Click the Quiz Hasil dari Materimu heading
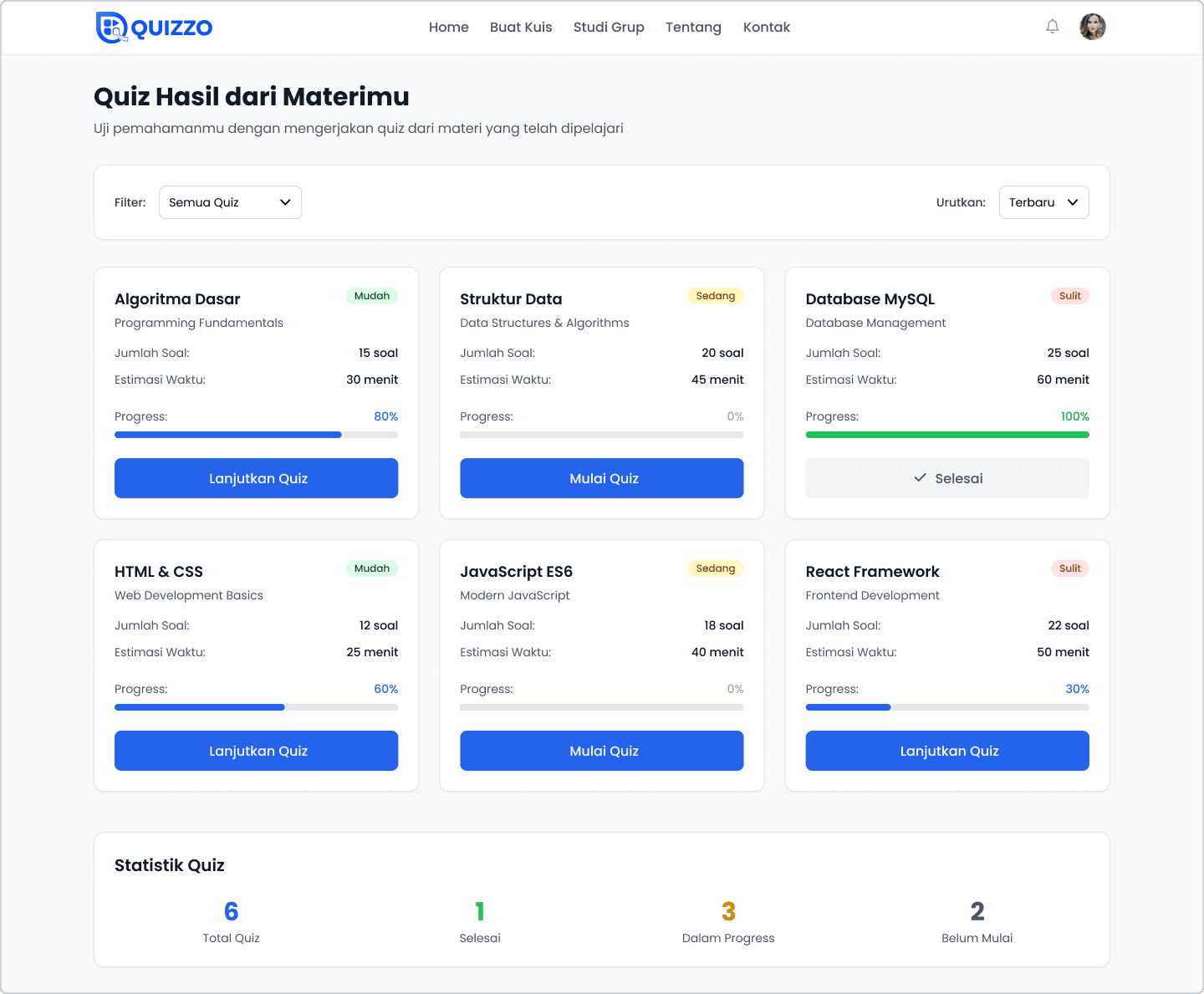Screen dimensions: 1204x994 click(252, 97)
